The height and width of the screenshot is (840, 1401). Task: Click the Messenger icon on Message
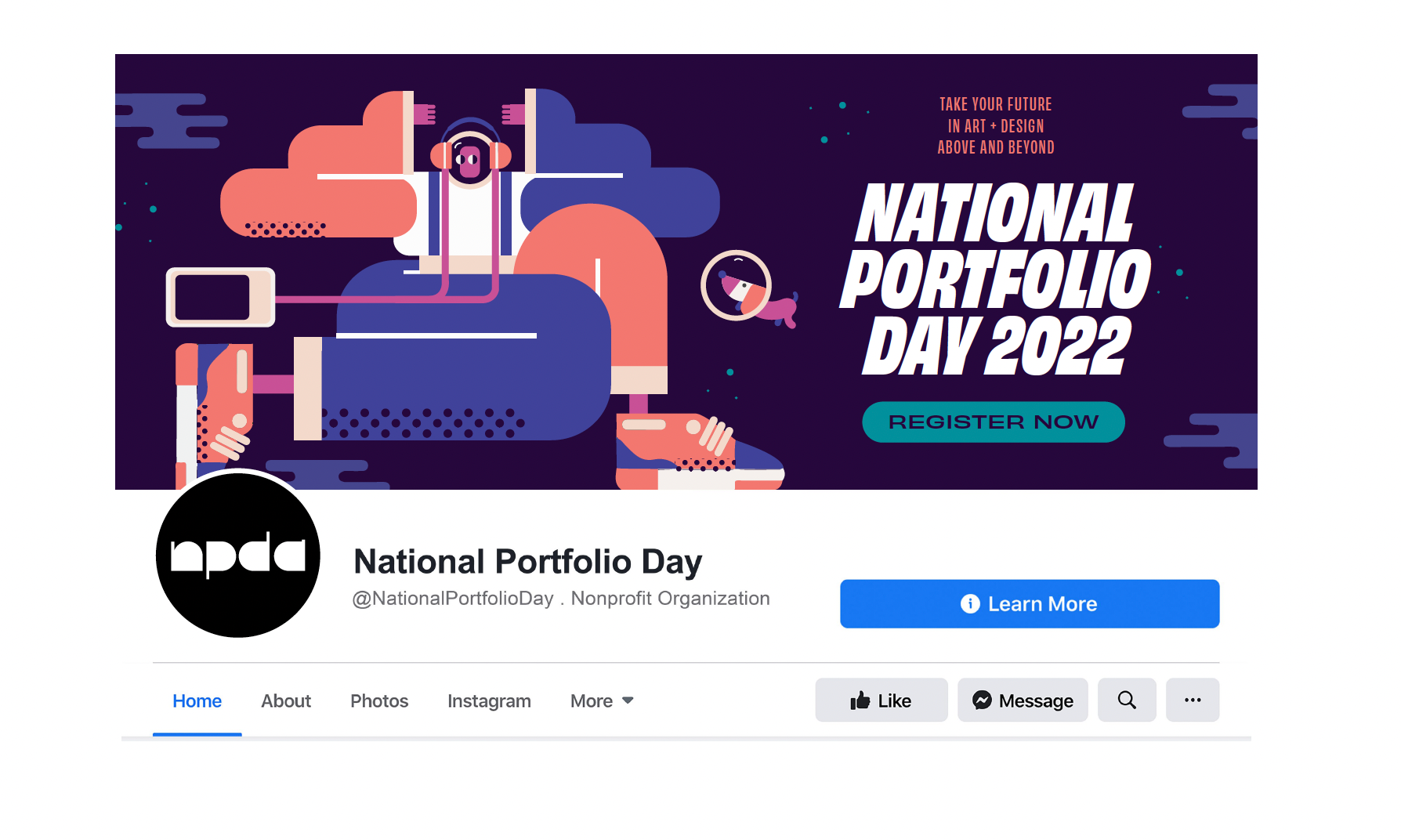(982, 701)
